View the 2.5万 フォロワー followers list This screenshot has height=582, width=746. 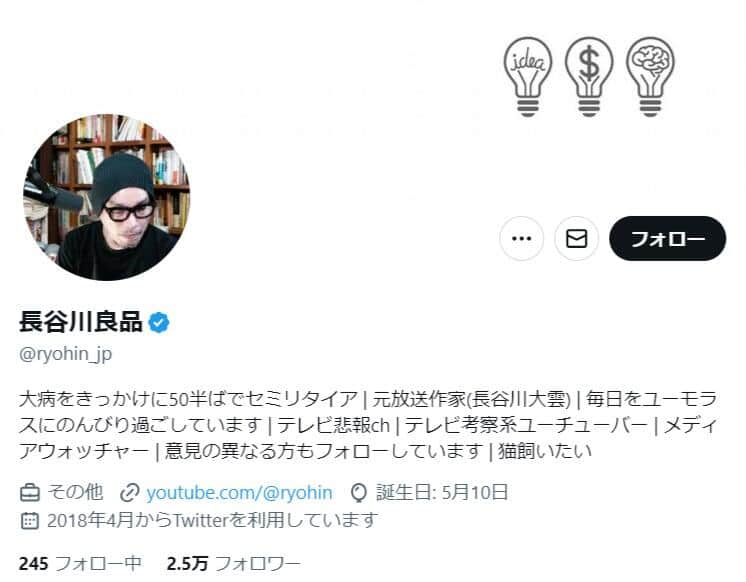point(234,564)
